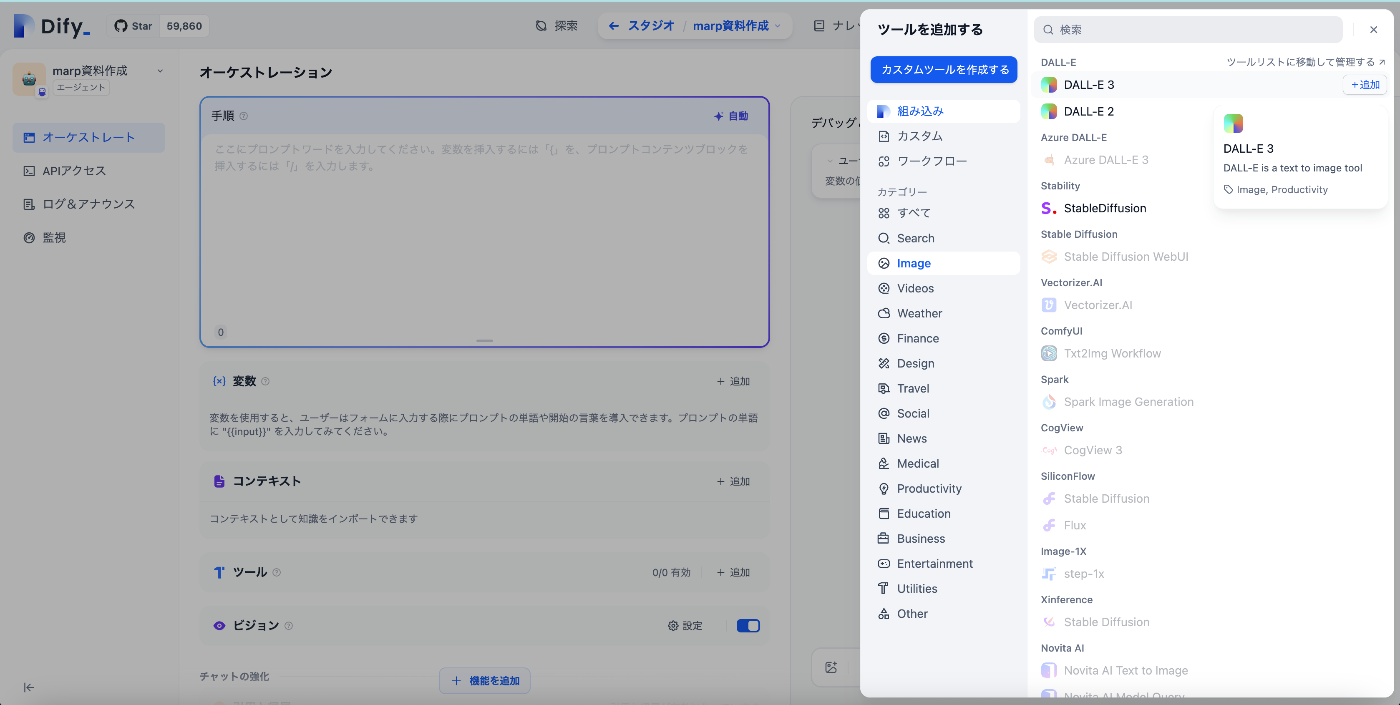Click the back arrow beside スタジオ
1400x705 pixels.
click(614, 26)
